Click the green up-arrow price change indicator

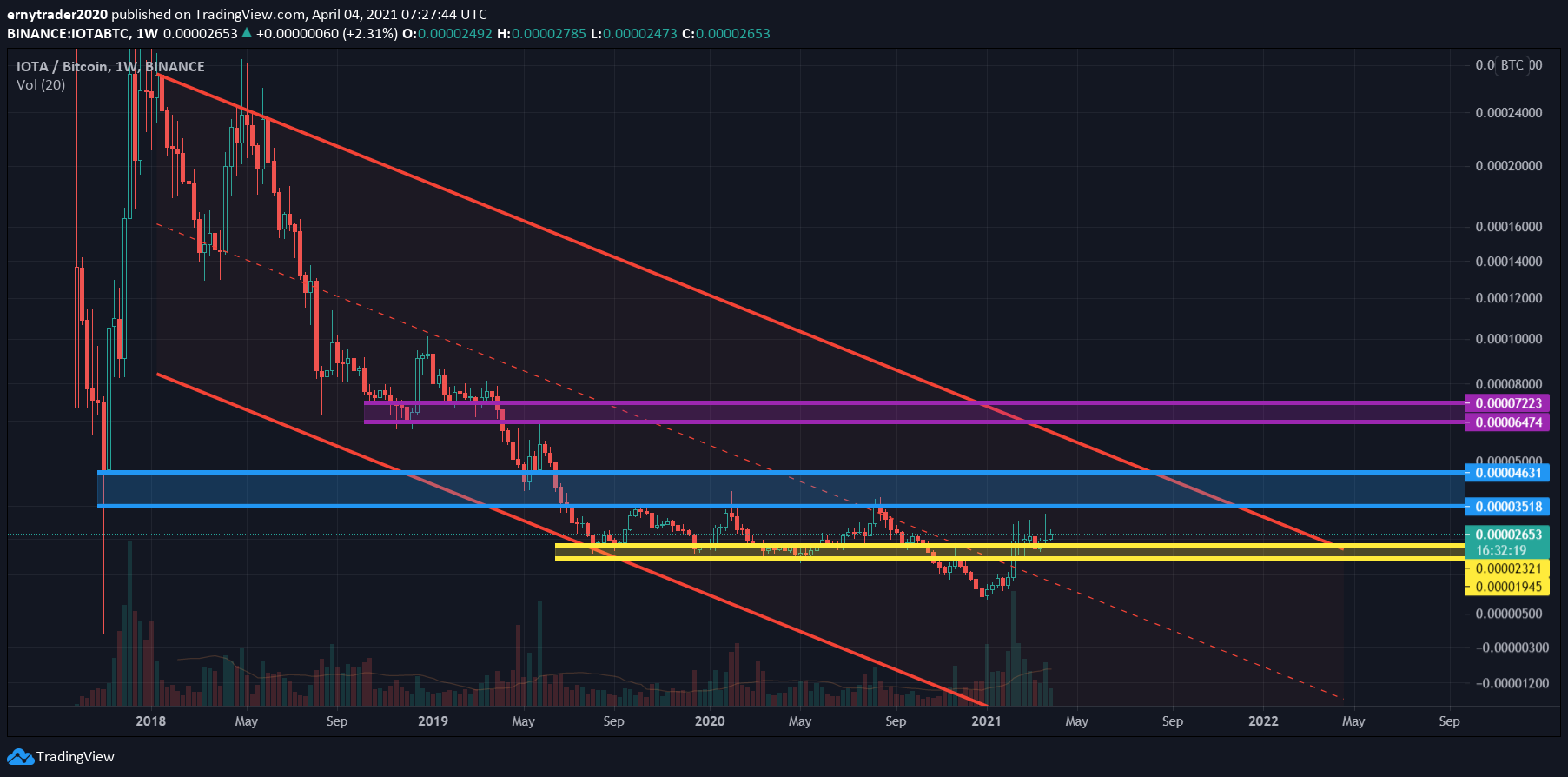[x=247, y=33]
